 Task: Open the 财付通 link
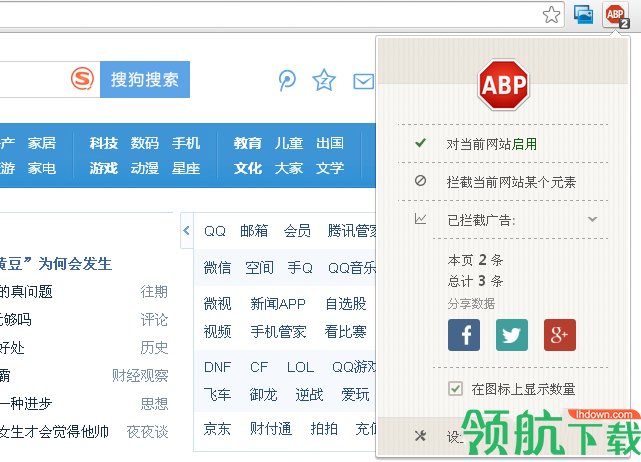[x=271, y=429]
